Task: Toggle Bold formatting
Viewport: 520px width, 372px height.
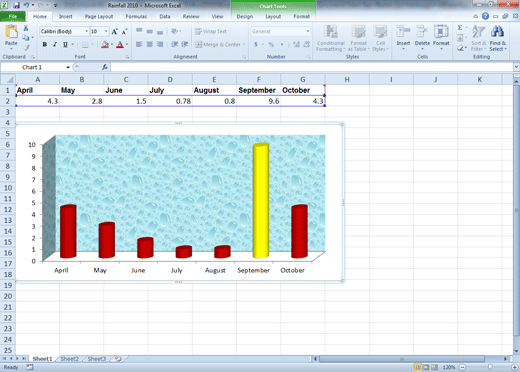Action: pyautogui.click(x=45, y=44)
